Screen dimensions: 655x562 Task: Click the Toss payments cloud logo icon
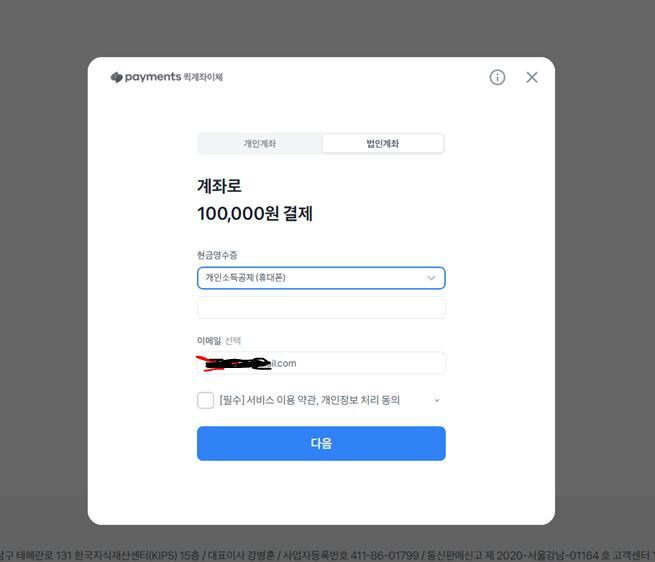pyautogui.click(x=117, y=77)
